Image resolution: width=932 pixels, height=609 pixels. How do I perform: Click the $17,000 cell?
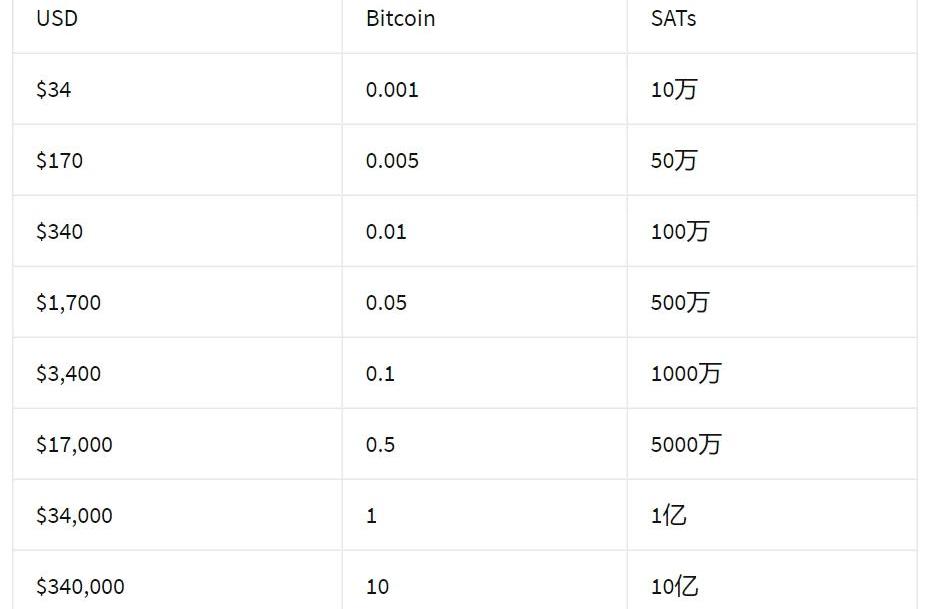pos(74,445)
